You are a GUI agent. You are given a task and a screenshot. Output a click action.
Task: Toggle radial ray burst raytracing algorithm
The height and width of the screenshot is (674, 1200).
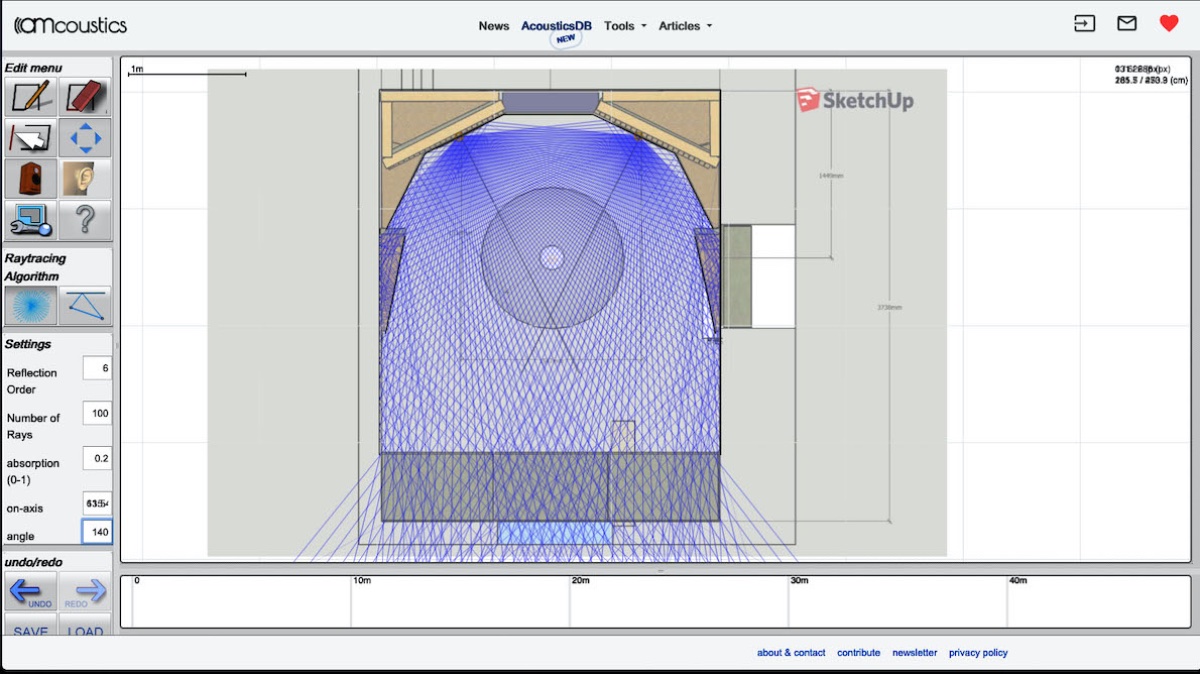tap(31, 305)
